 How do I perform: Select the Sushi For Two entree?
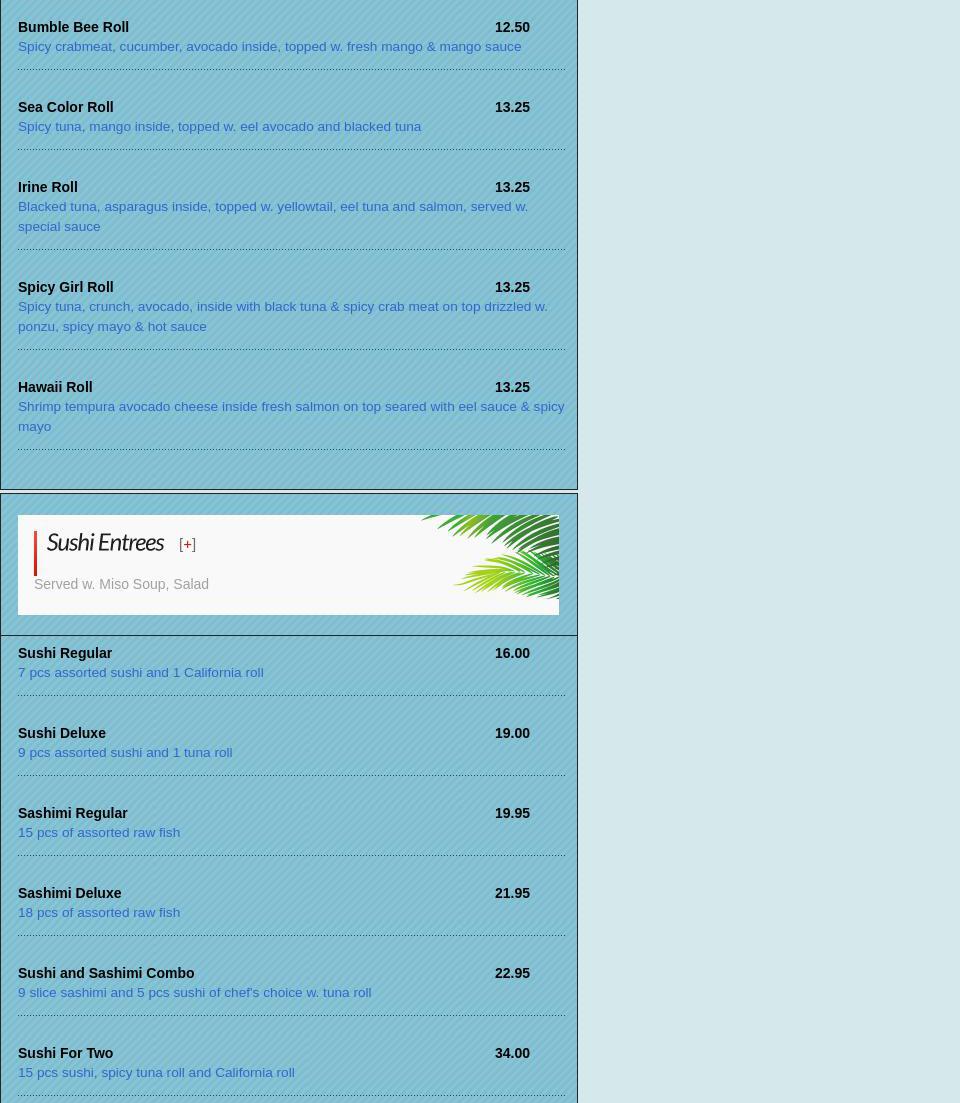tap(65, 1053)
